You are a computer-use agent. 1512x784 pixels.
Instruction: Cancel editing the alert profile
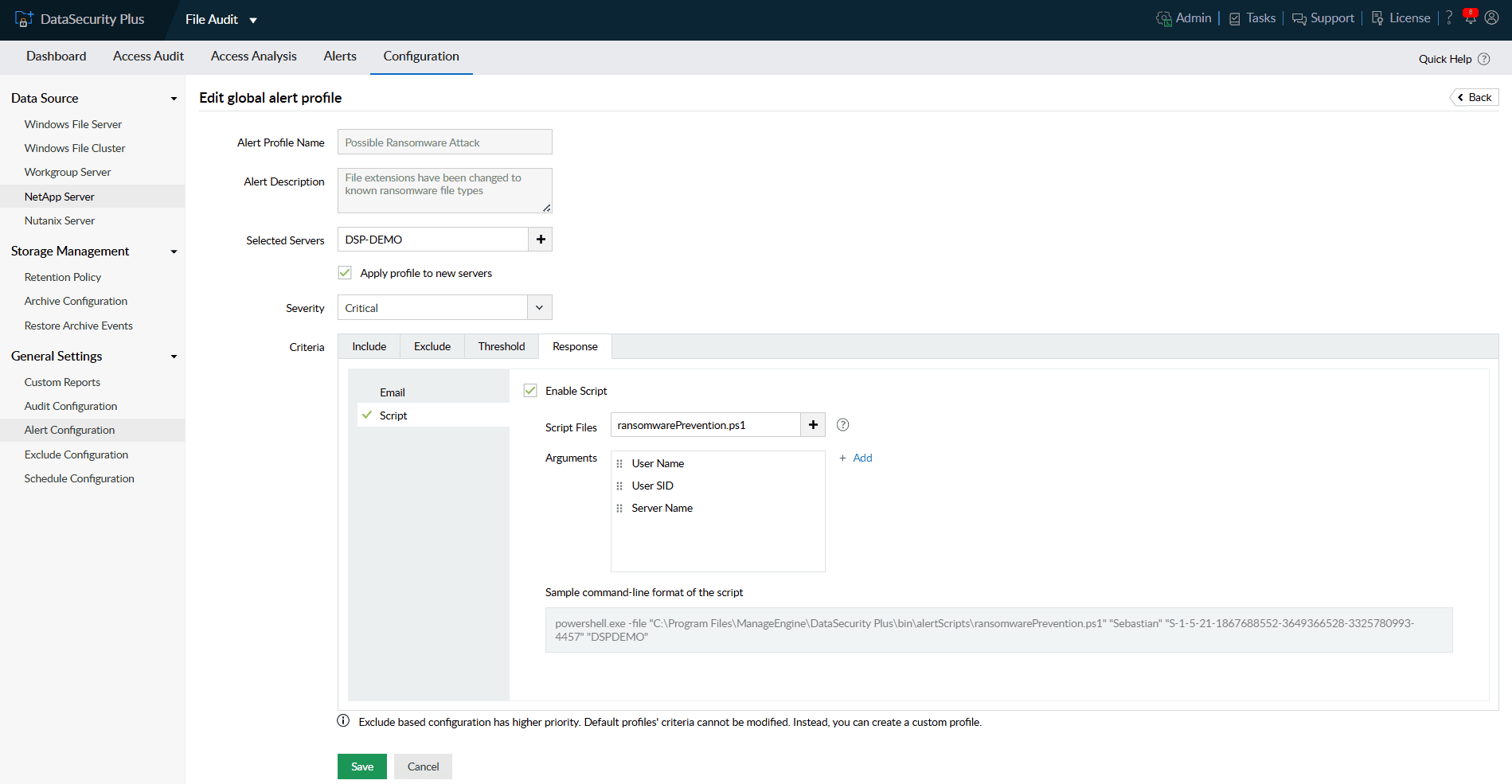[x=423, y=766]
